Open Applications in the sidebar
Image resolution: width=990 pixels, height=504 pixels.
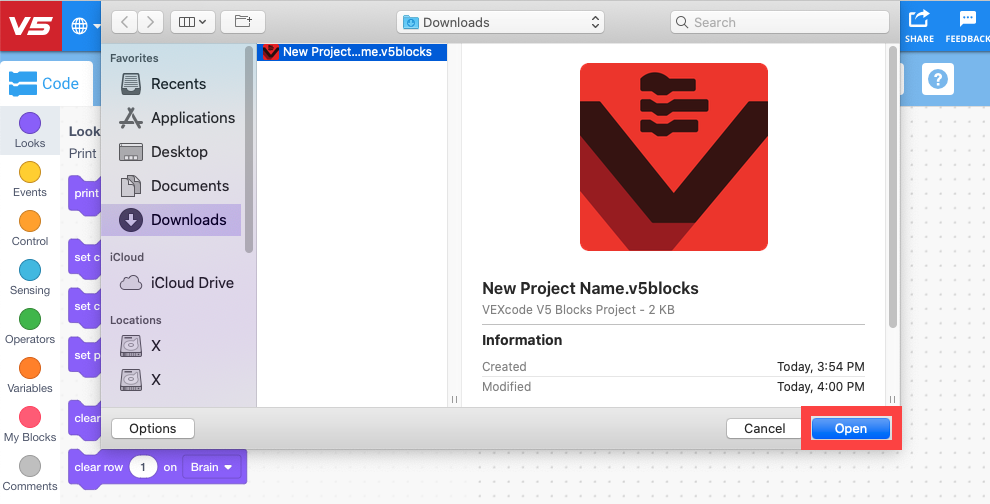[172, 118]
